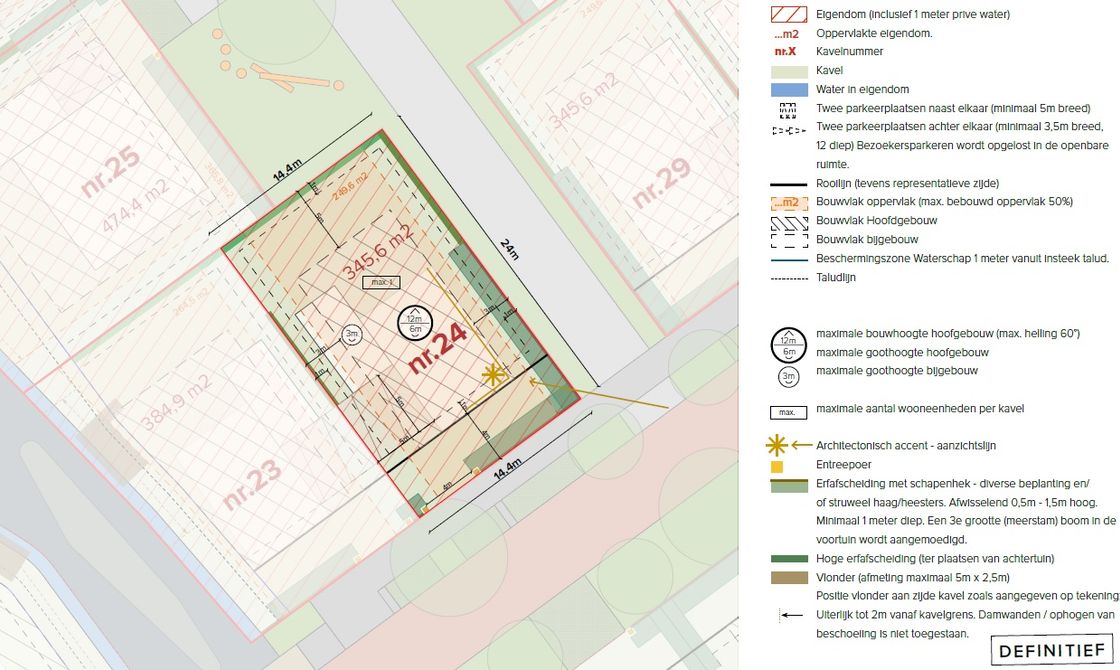Click the side-by-side parking spaces legend icon

[x=788, y=109]
